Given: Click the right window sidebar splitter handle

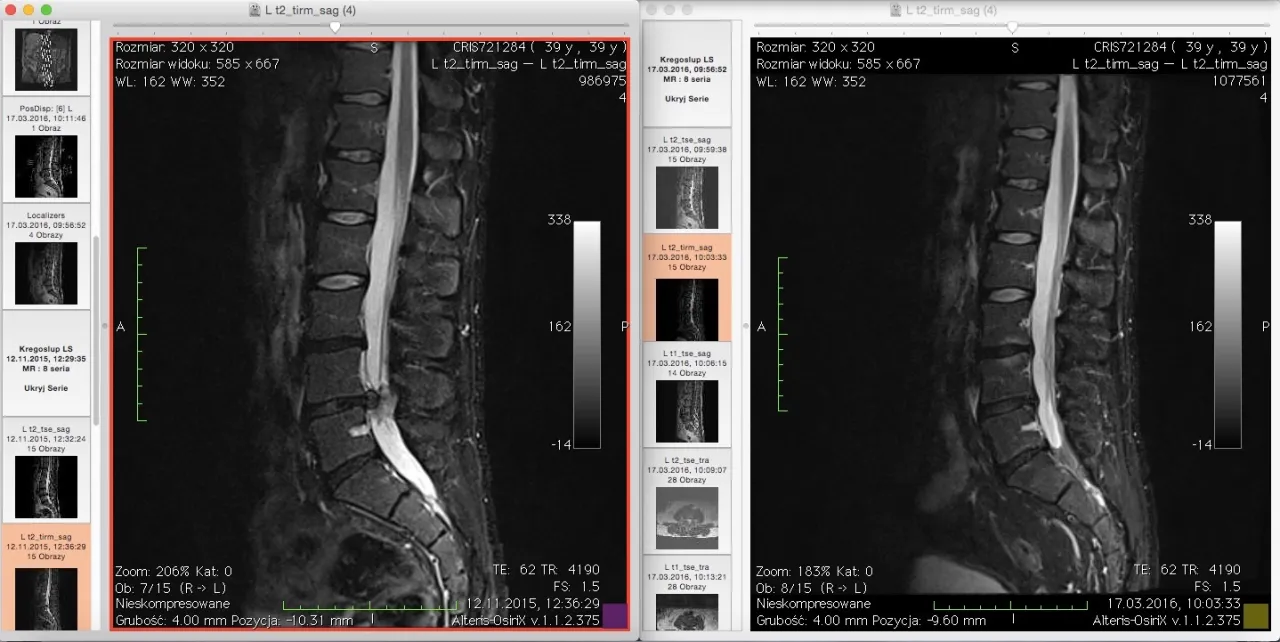Looking at the screenshot, I should click(744, 326).
